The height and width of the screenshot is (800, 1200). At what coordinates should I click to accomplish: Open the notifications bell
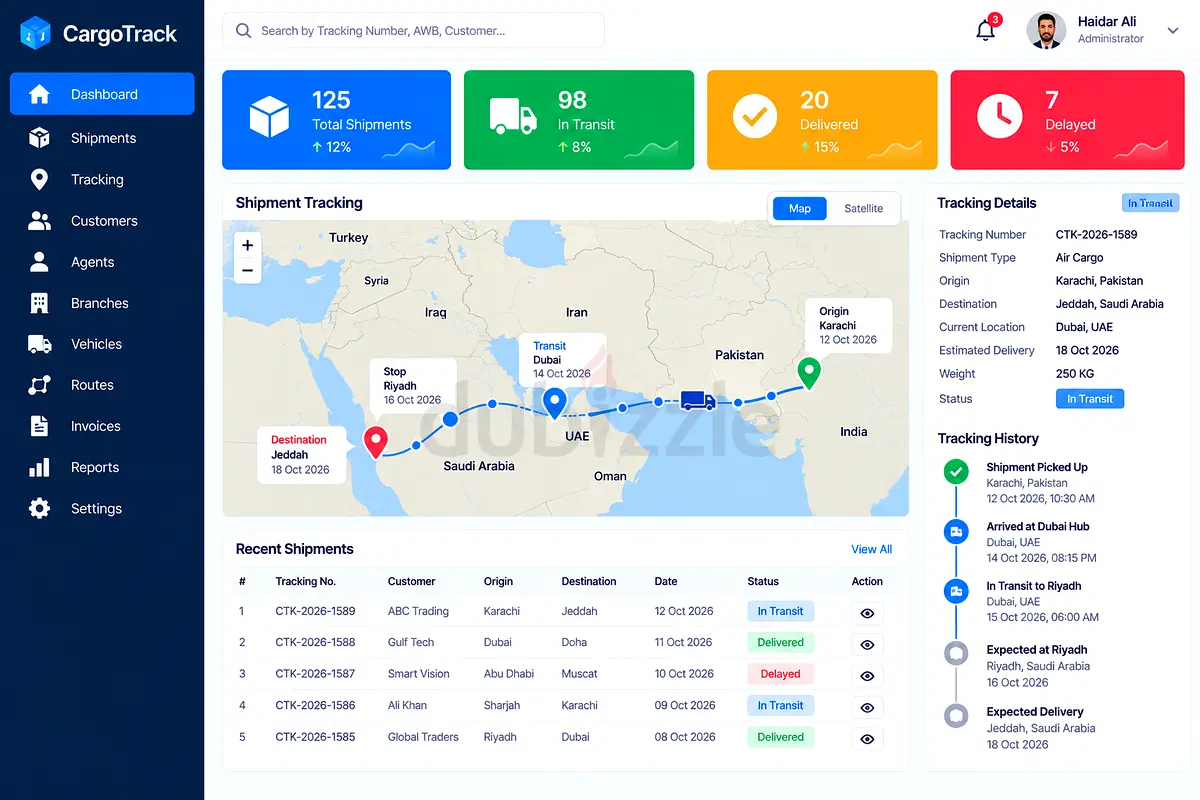click(x=985, y=30)
